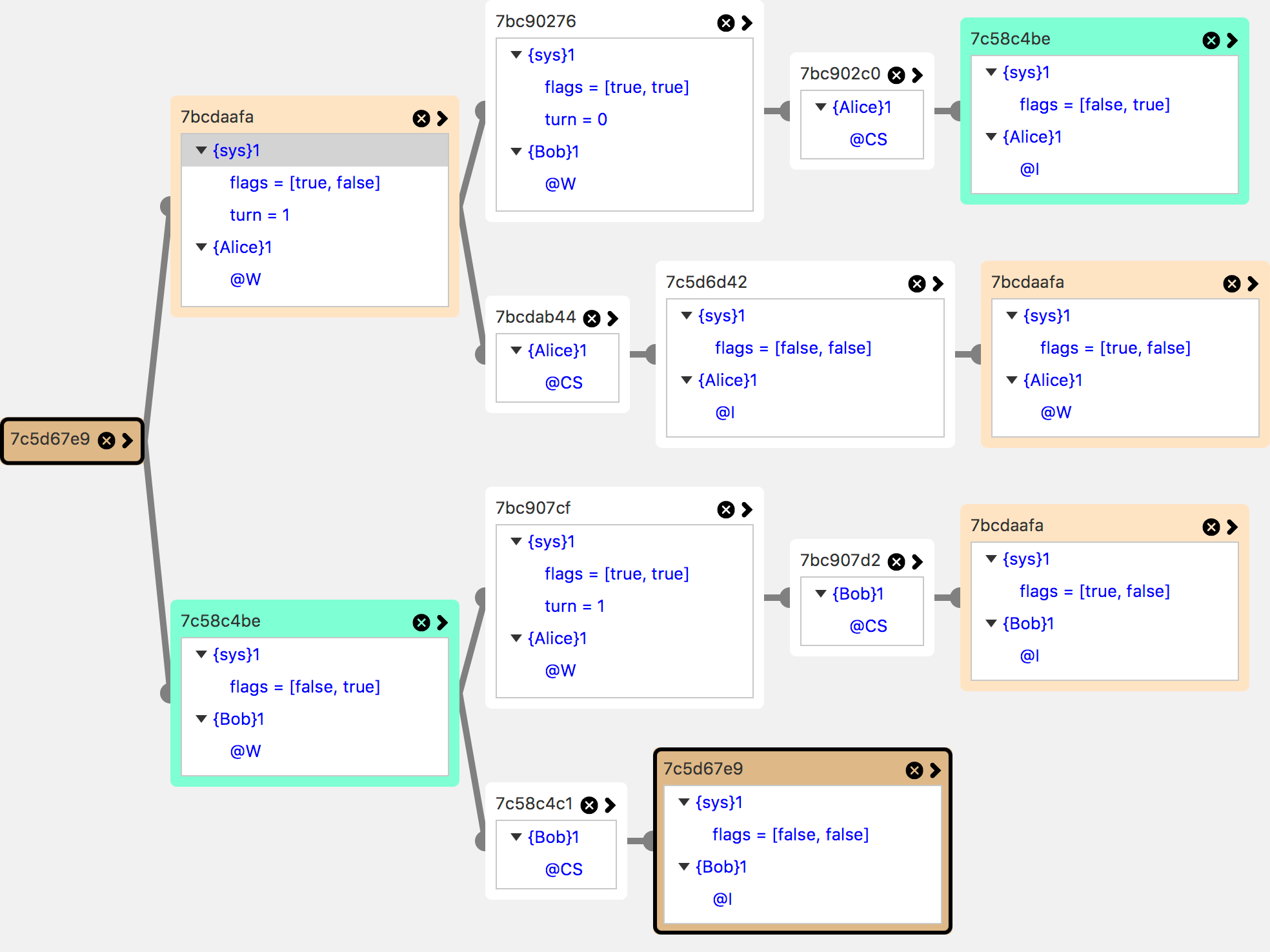The height and width of the screenshot is (952, 1270).
Task: Collapse {Alice}1 triangle in node 7bcdab44
Action: [x=516, y=350]
